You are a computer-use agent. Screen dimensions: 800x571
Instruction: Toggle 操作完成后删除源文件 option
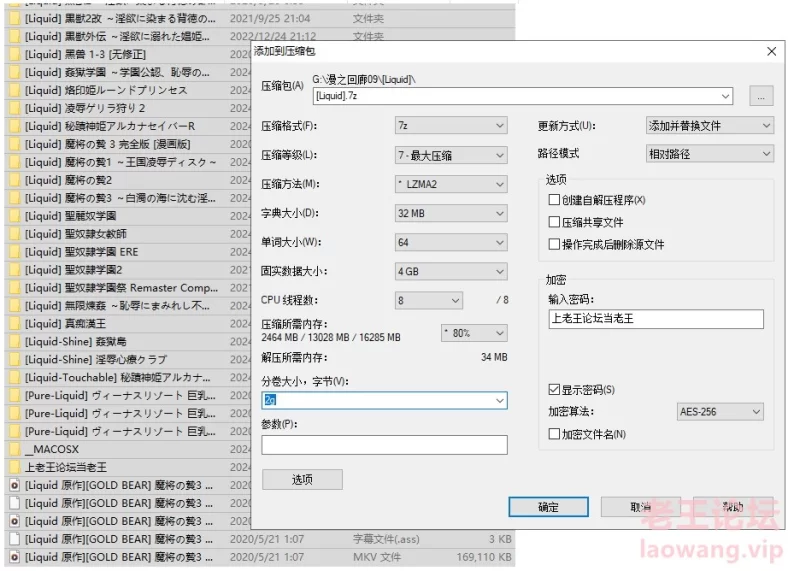555,244
